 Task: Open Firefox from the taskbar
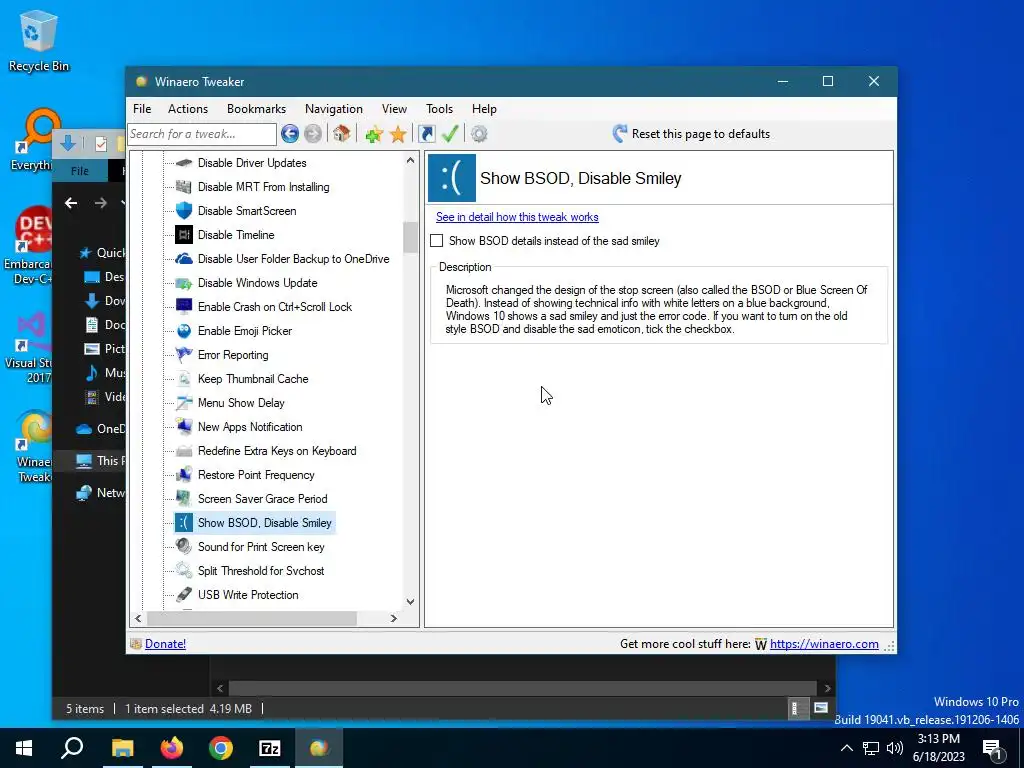tap(172, 748)
